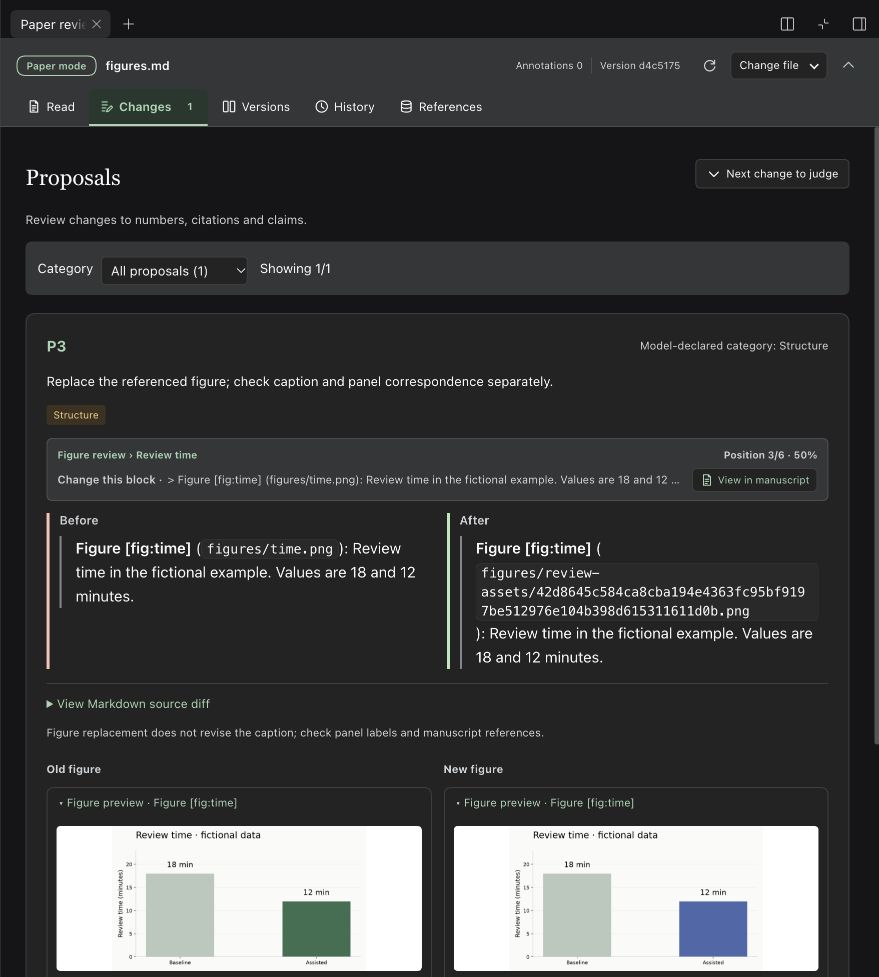Switch to the Versions tab

point(256,107)
